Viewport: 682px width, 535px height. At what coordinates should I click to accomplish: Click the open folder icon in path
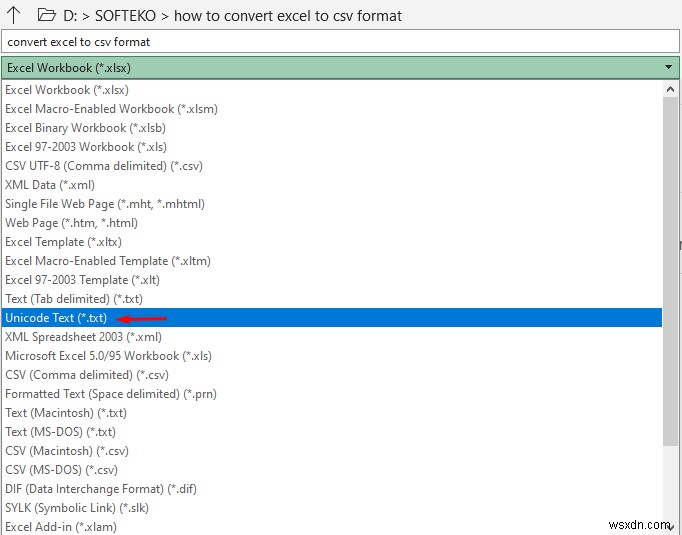pyautogui.click(x=47, y=15)
